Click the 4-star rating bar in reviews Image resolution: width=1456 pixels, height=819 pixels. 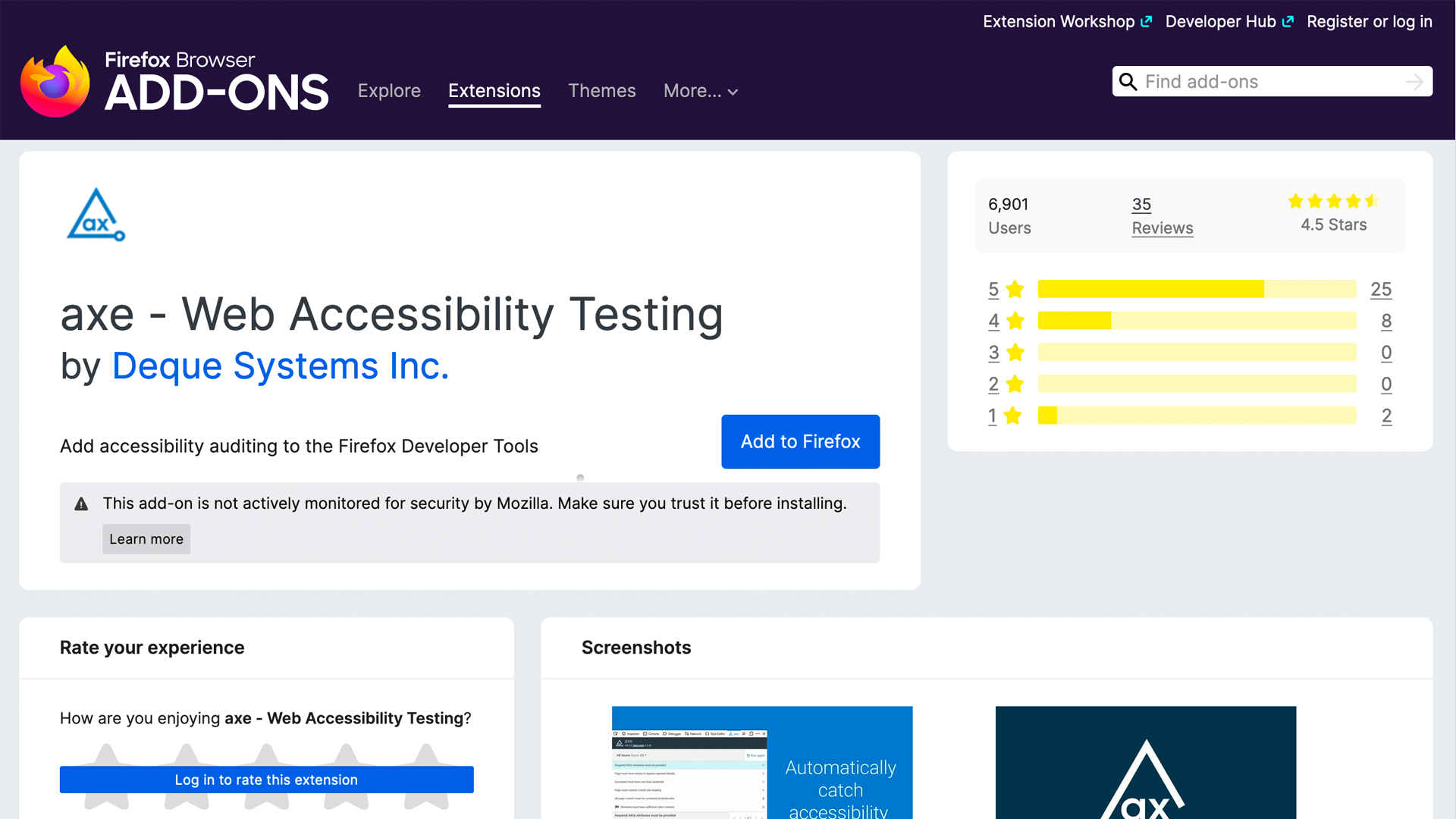coord(1196,321)
